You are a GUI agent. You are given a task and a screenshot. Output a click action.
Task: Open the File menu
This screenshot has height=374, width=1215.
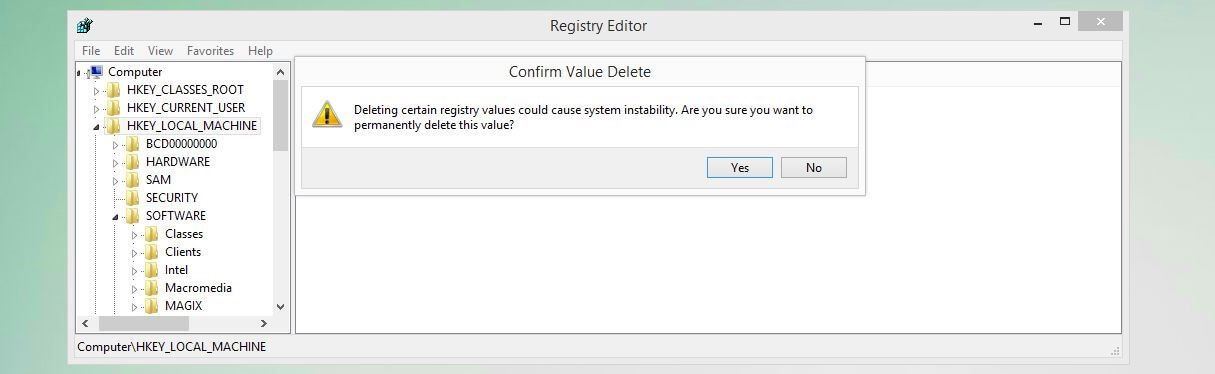pos(91,51)
